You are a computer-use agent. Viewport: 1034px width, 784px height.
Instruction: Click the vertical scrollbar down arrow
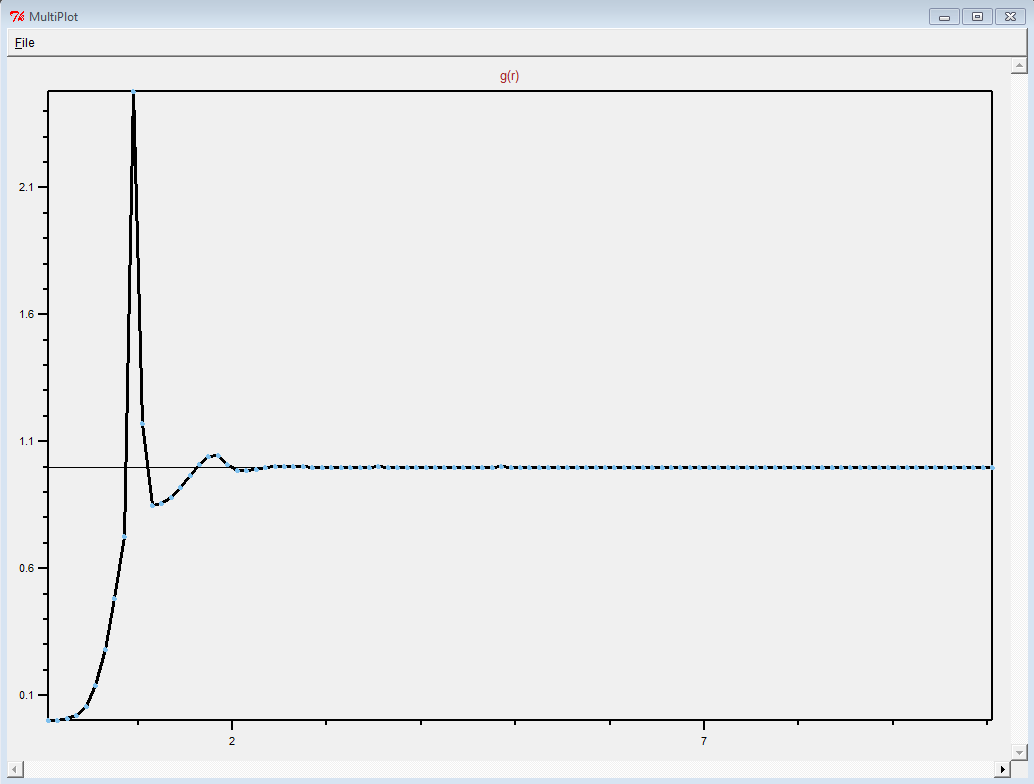[1019, 752]
